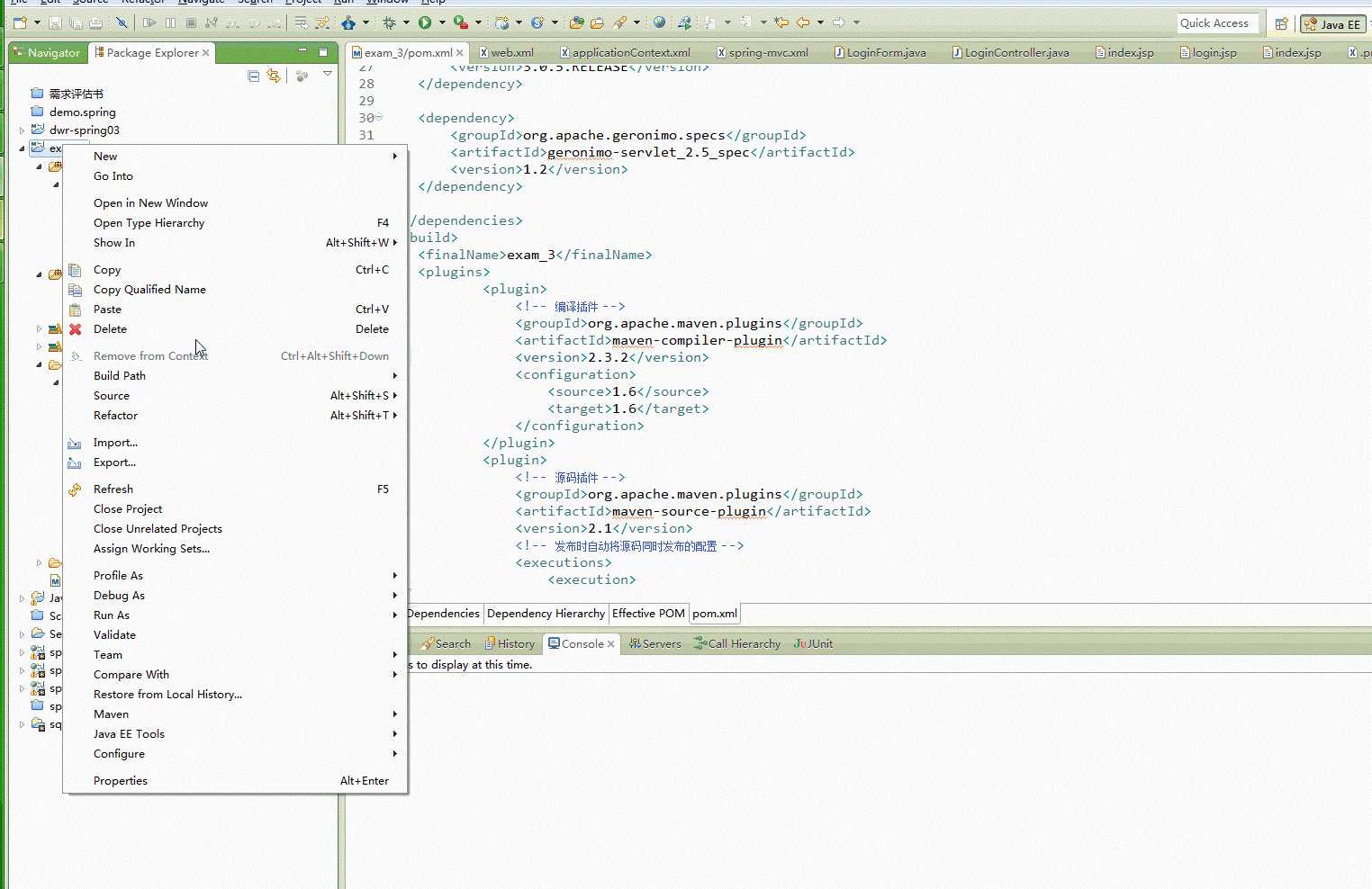Expand the dwr-spring03 project node
Image resolution: width=1372 pixels, height=889 pixels.
pyautogui.click(x=22, y=130)
